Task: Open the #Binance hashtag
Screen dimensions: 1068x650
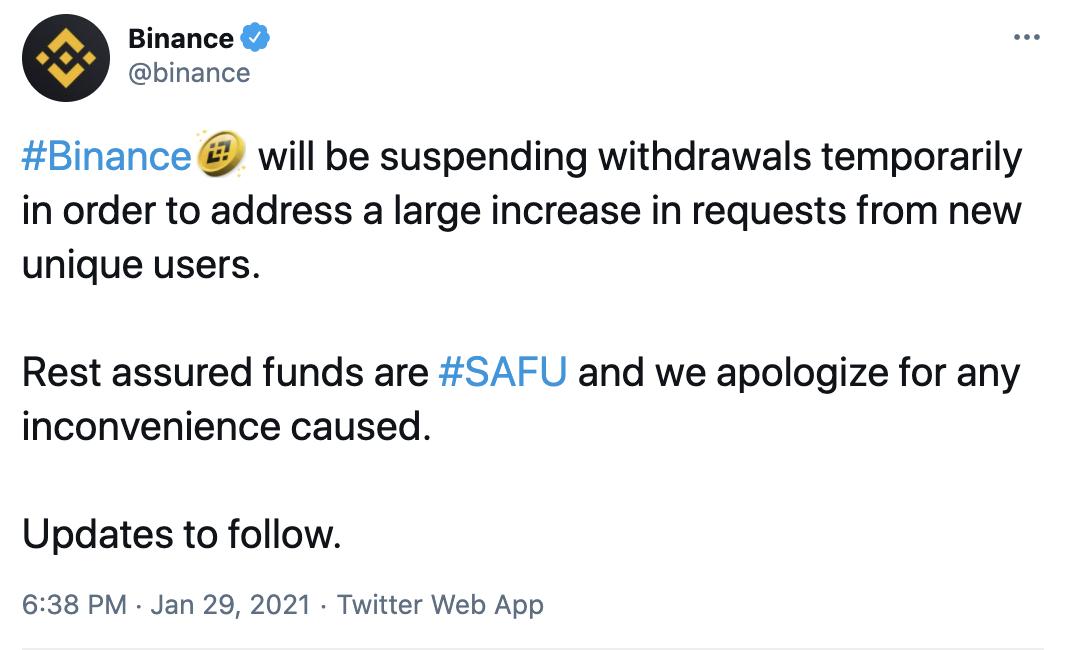Action: pos(105,158)
